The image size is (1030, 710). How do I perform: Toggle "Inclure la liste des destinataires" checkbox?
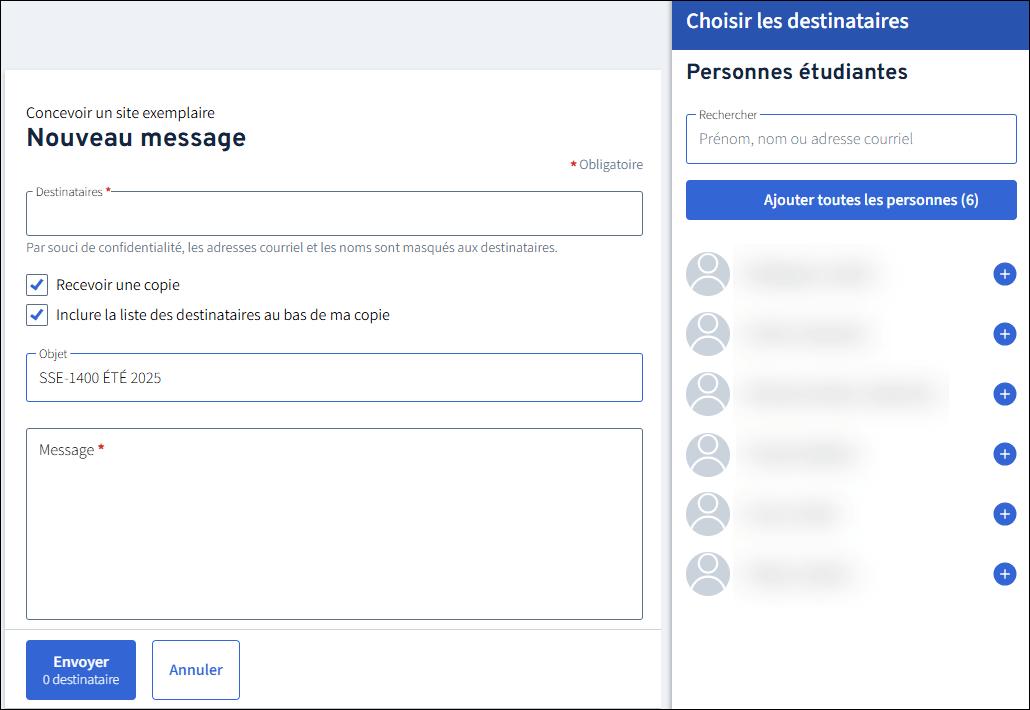pyautogui.click(x=37, y=315)
